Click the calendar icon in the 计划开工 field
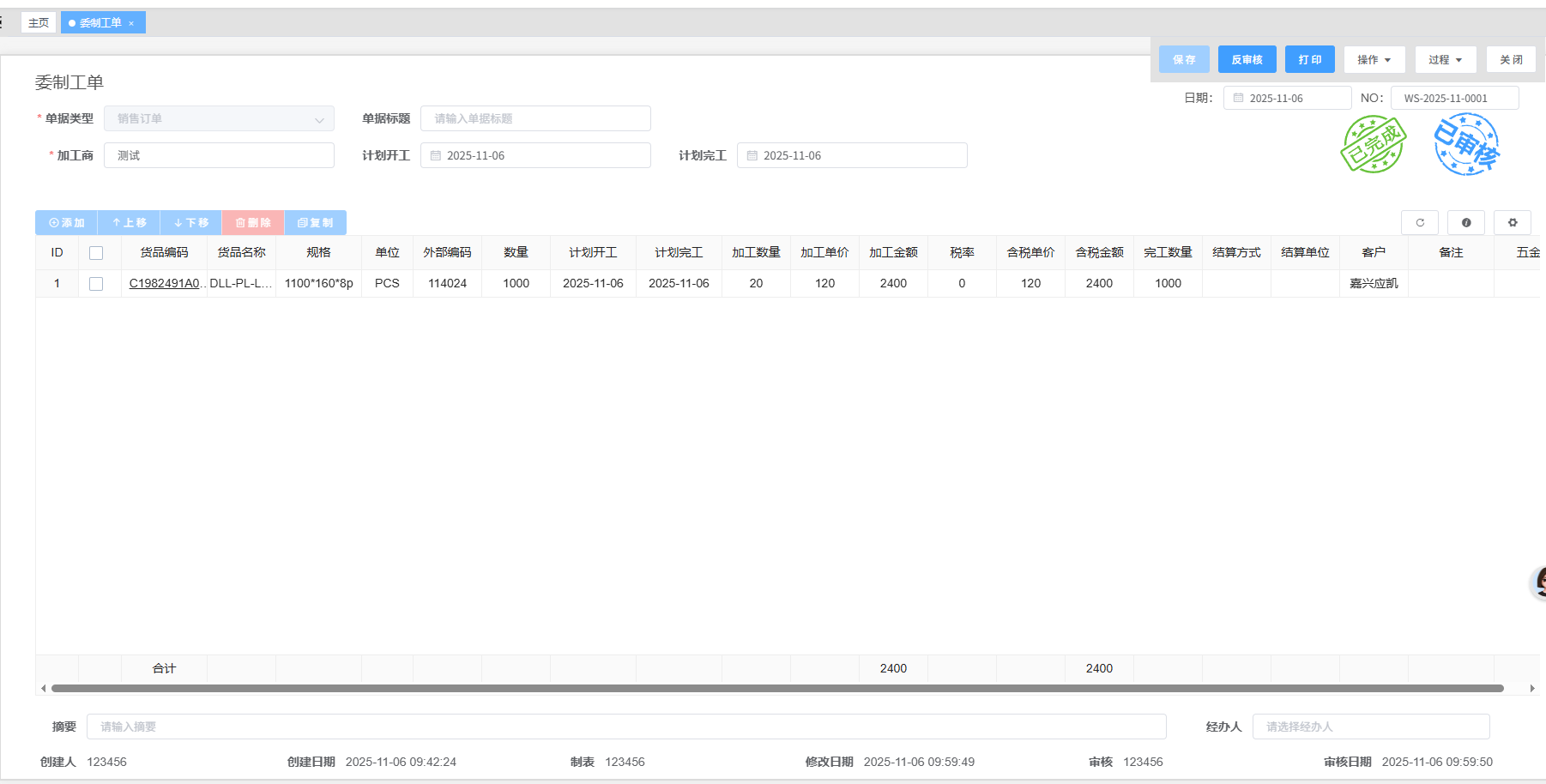 [436, 156]
